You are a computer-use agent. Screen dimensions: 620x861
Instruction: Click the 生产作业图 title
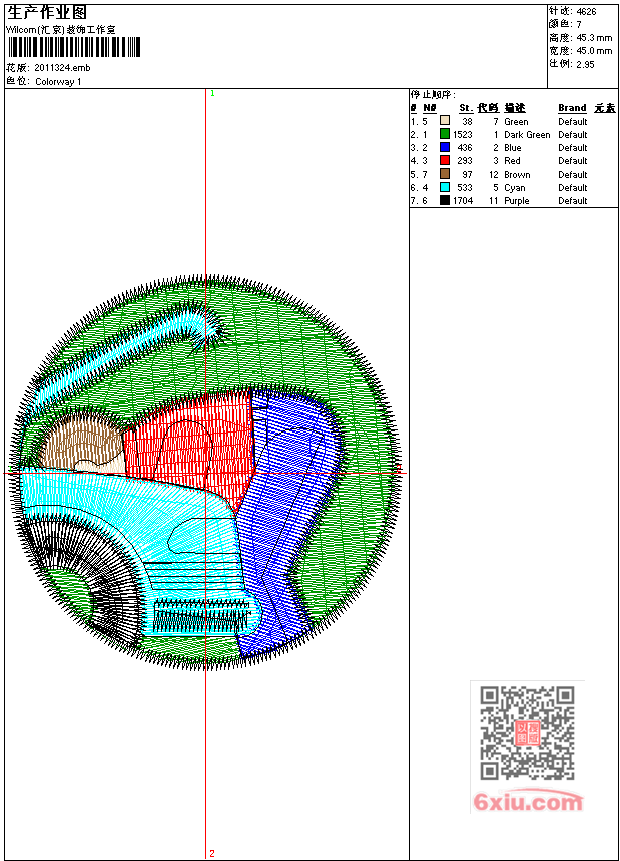tap(47, 12)
